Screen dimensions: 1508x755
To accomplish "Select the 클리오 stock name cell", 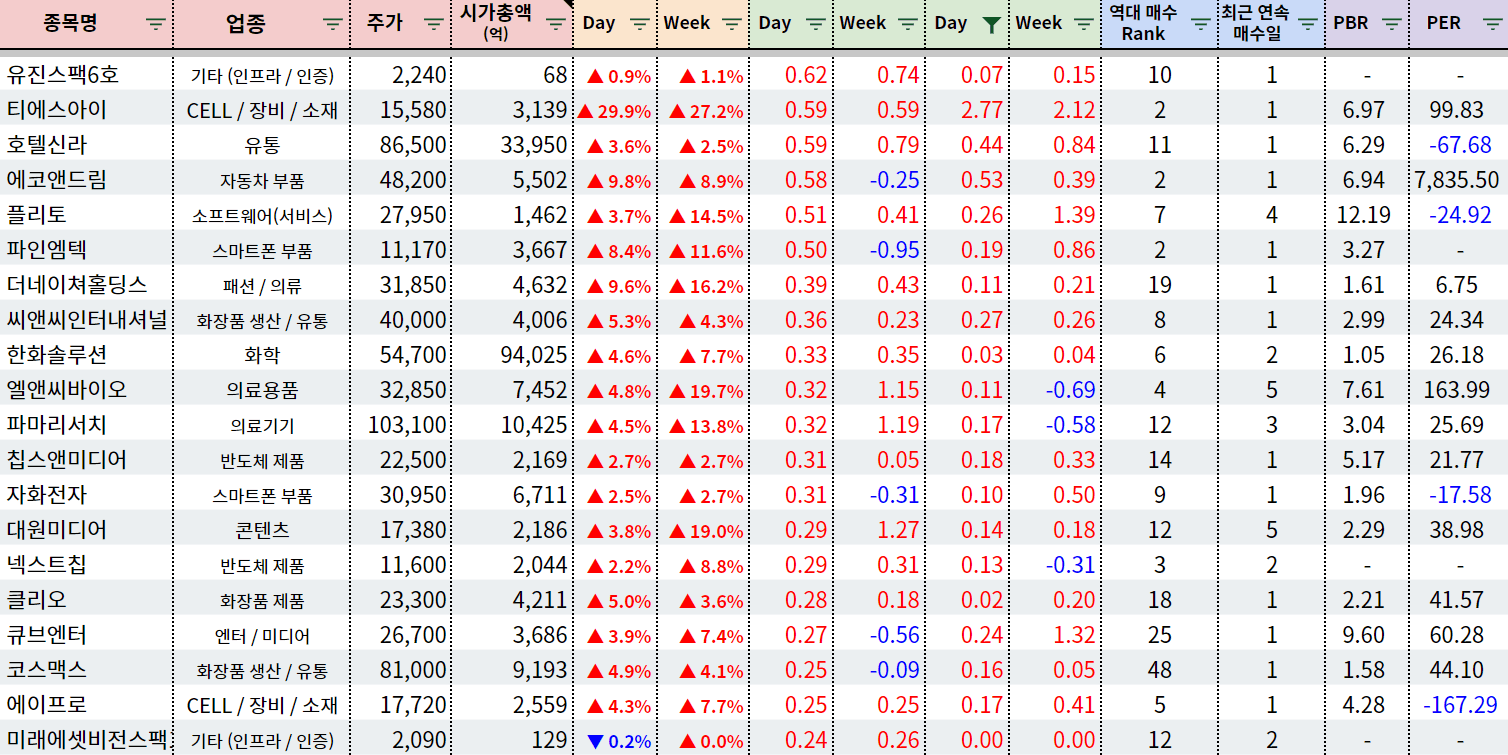I will coord(87,600).
